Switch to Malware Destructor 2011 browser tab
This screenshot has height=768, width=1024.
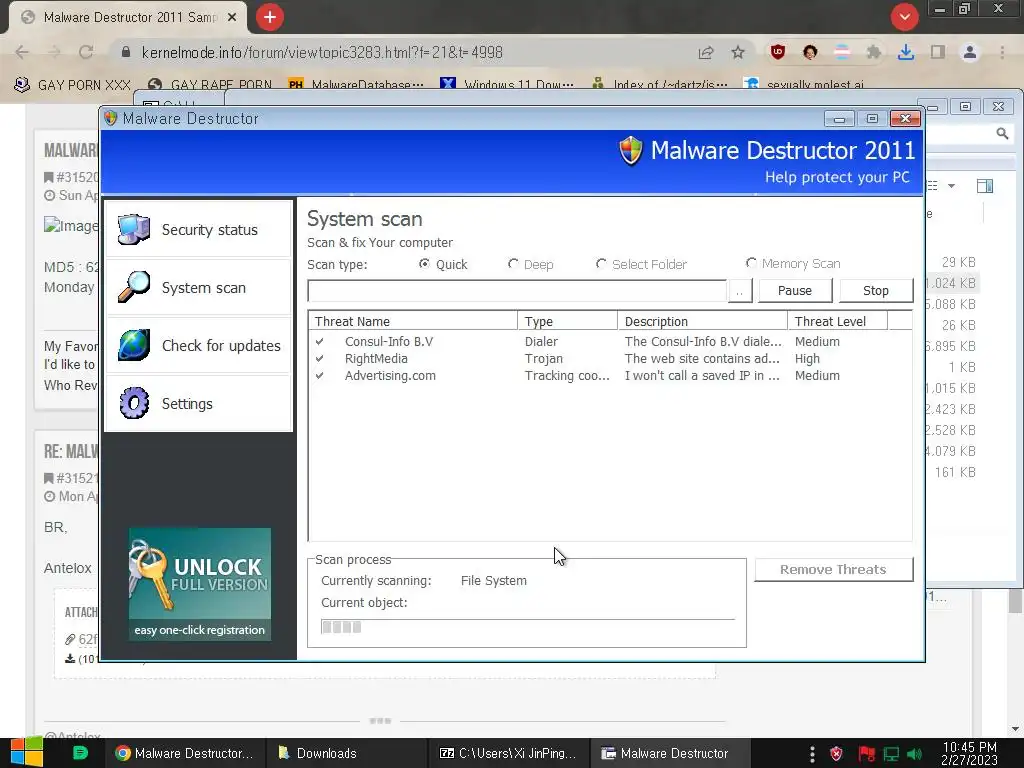(x=129, y=18)
